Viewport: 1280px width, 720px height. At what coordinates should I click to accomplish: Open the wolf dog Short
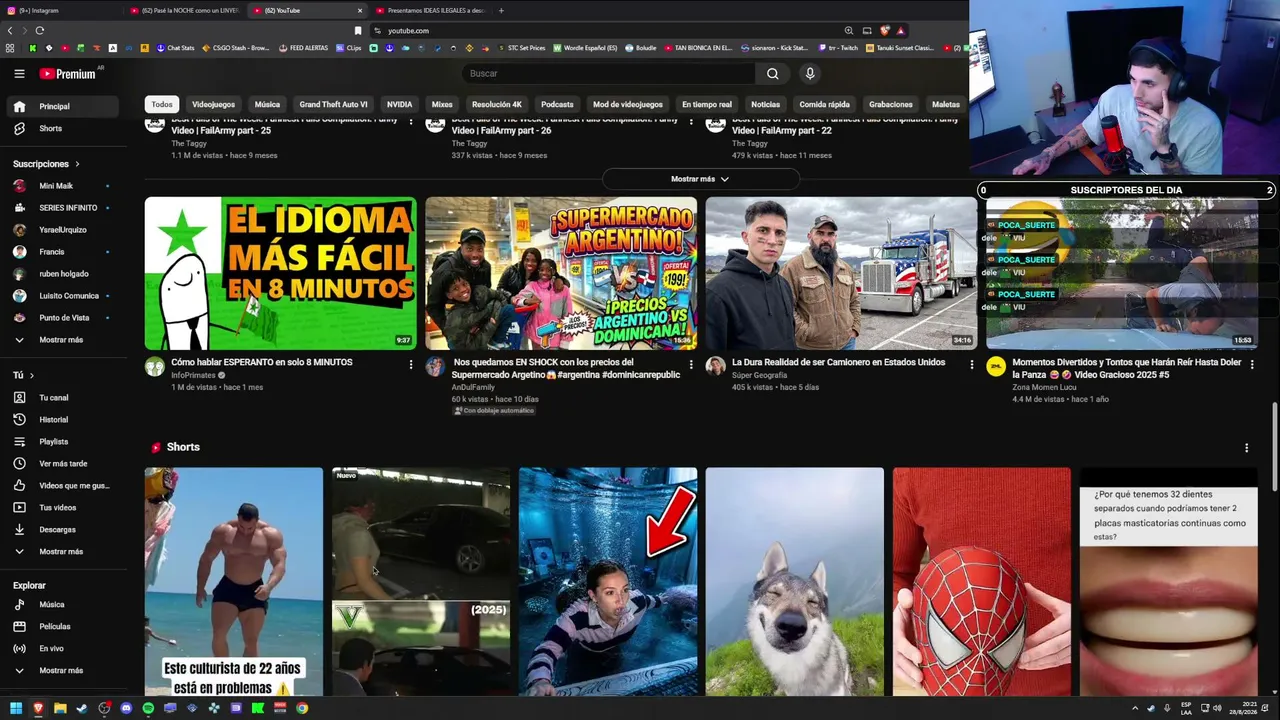coord(795,582)
